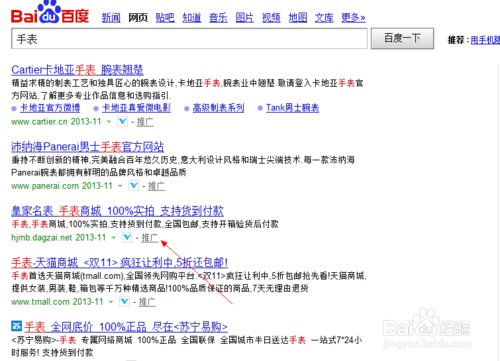Click the V verification icon beside www.tmall.com
This screenshot has width=500, height=361.
[x=124, y=301]
